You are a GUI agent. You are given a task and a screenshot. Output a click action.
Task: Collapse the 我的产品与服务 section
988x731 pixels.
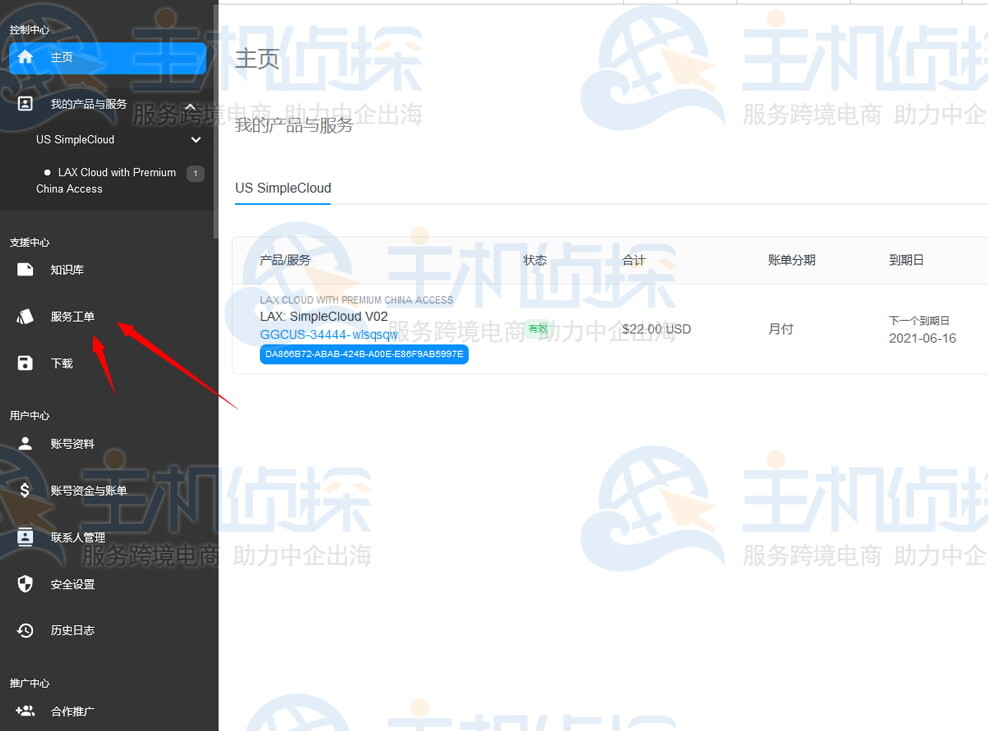[190, 105]
